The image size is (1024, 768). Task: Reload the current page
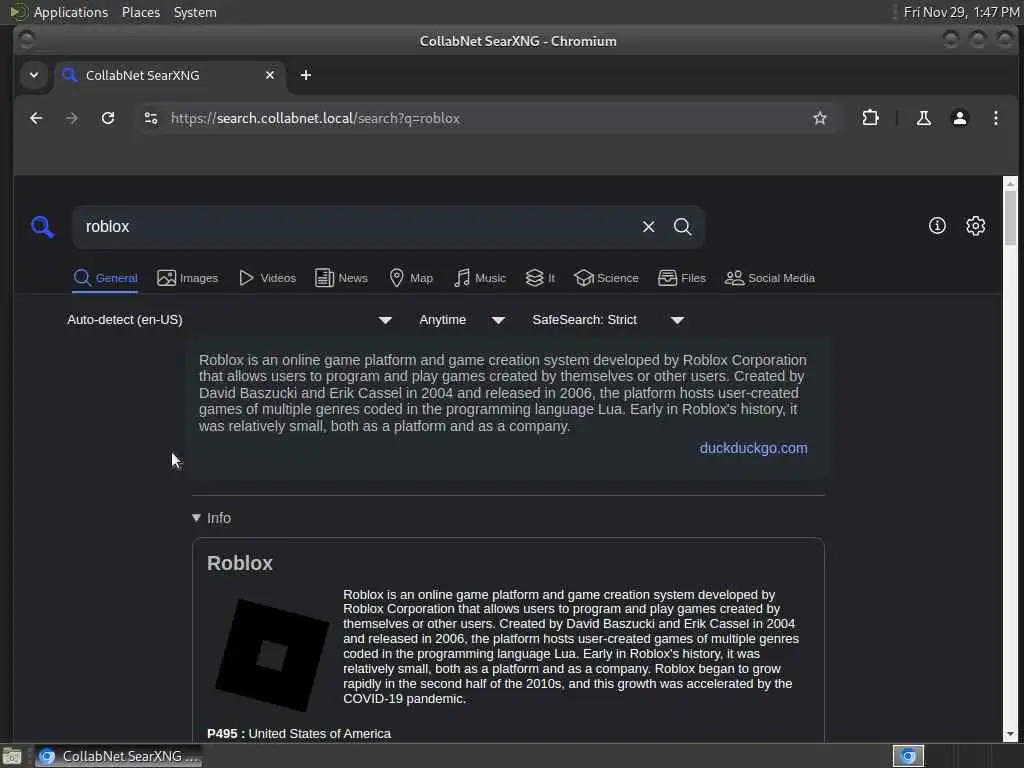tap(108, 118)
